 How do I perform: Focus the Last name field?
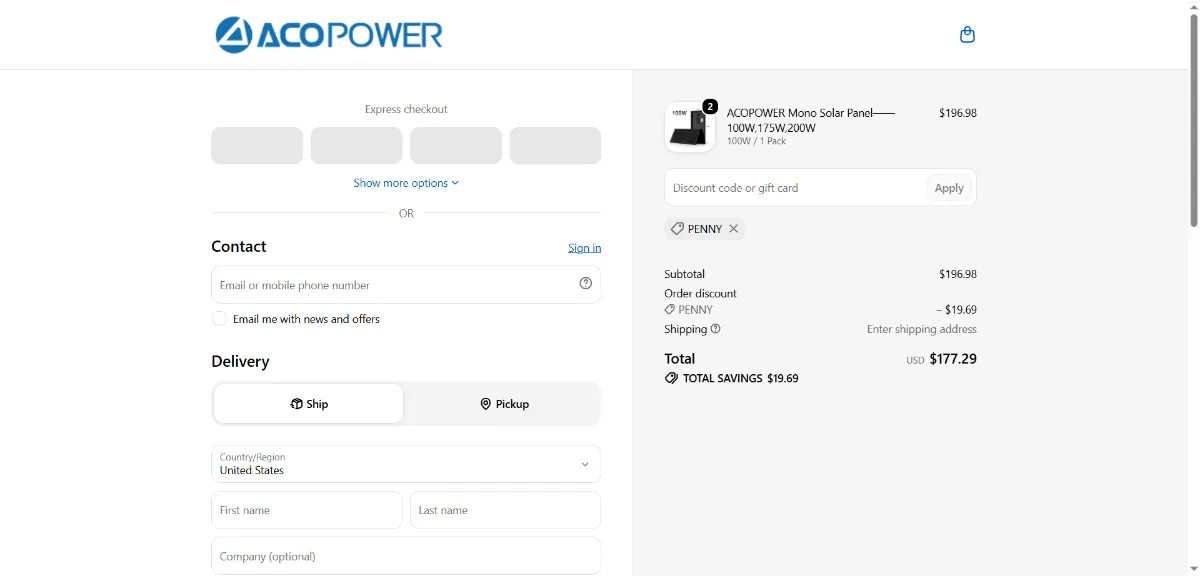tap(506, 510)
